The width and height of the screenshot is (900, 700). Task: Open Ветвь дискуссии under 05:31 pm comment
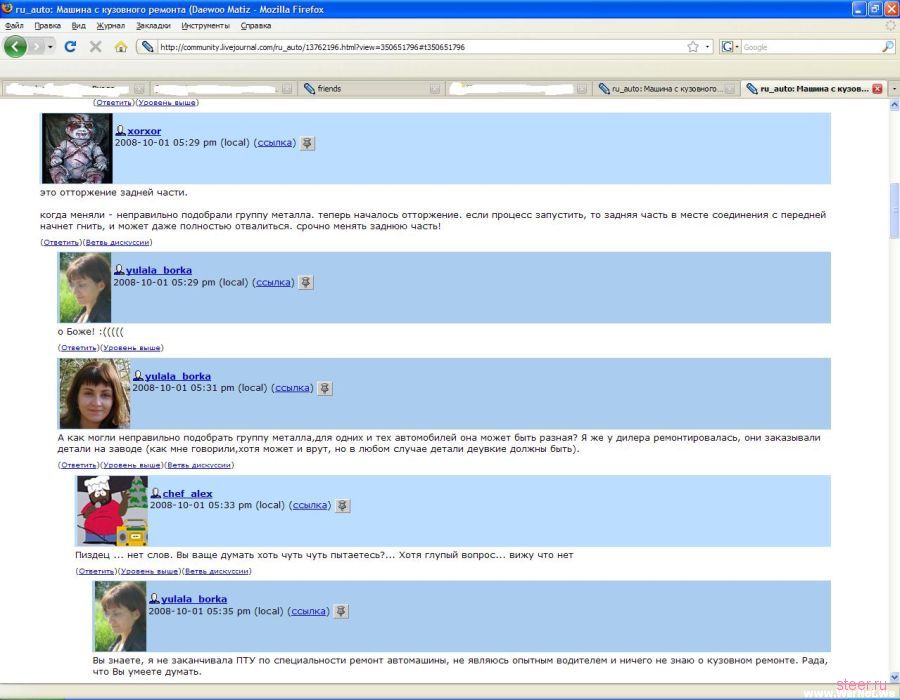199,465
